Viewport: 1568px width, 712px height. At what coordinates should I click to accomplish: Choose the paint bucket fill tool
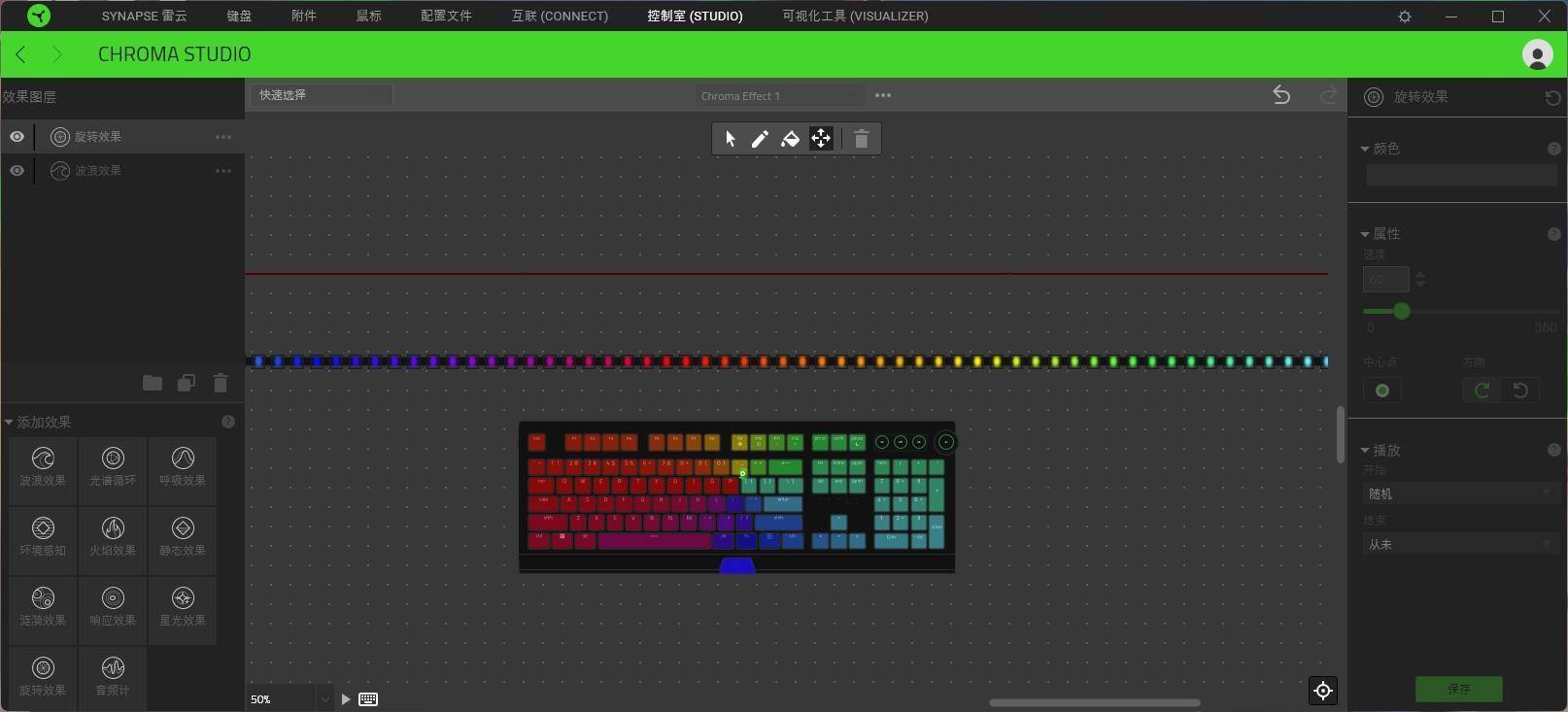point(791,139)
